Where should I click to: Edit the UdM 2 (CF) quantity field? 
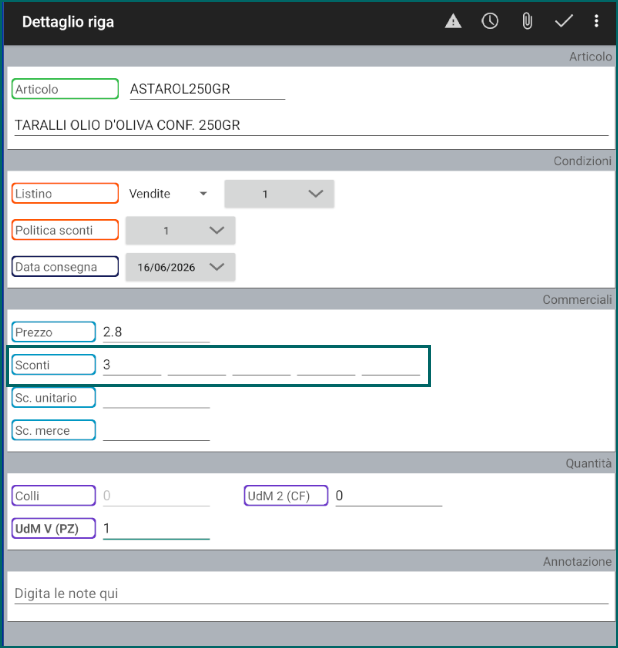pyautogui.click(x=389, y=496)
